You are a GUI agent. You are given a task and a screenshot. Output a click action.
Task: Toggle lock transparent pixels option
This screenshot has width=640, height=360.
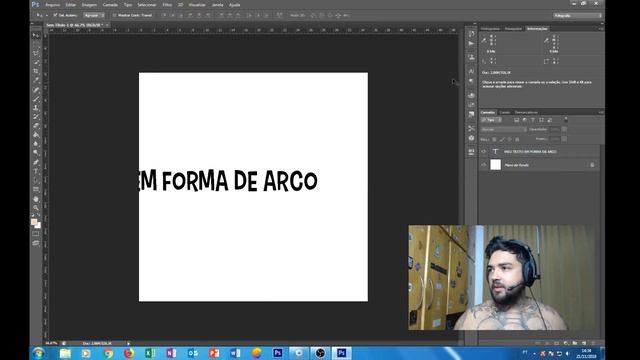click(494, 140)
